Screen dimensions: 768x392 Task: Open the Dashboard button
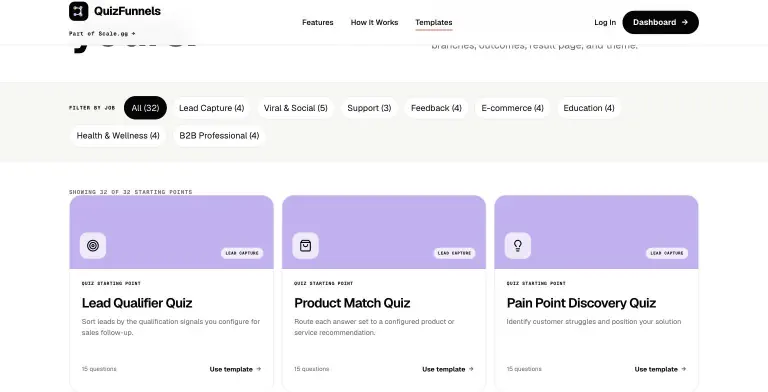click(660, 23)
